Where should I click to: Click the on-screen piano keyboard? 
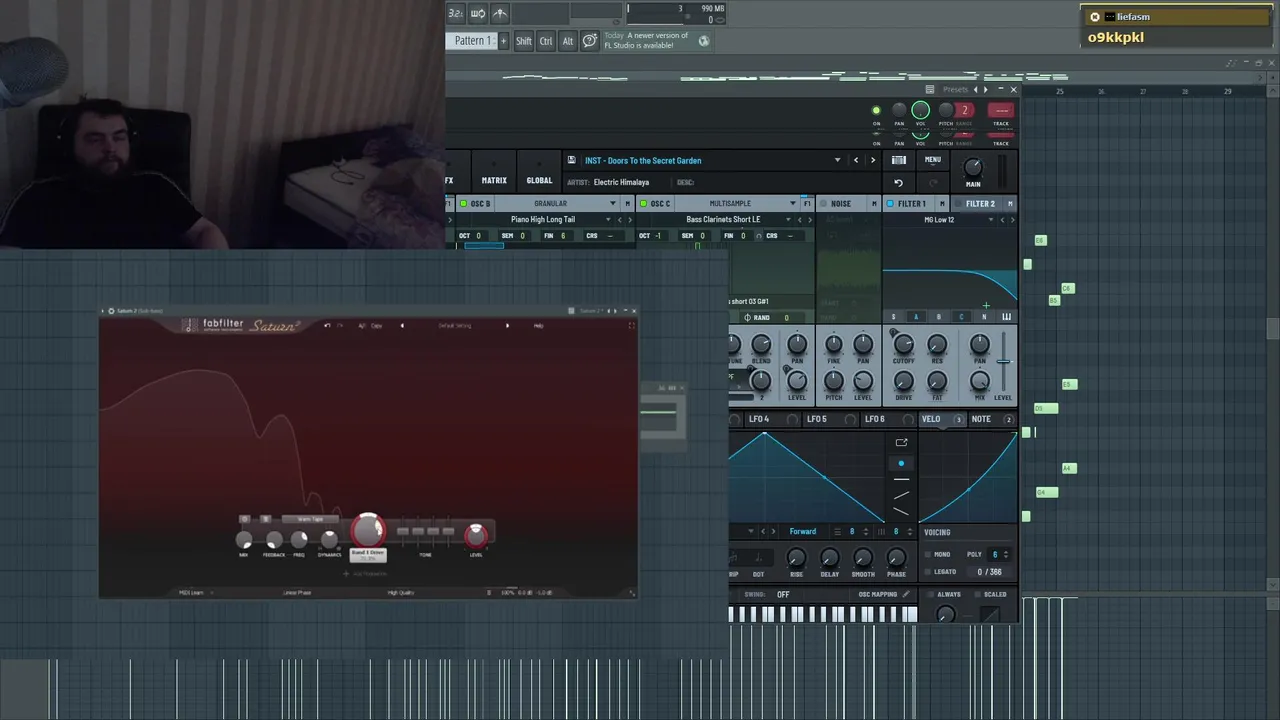[x=822, y=614]
